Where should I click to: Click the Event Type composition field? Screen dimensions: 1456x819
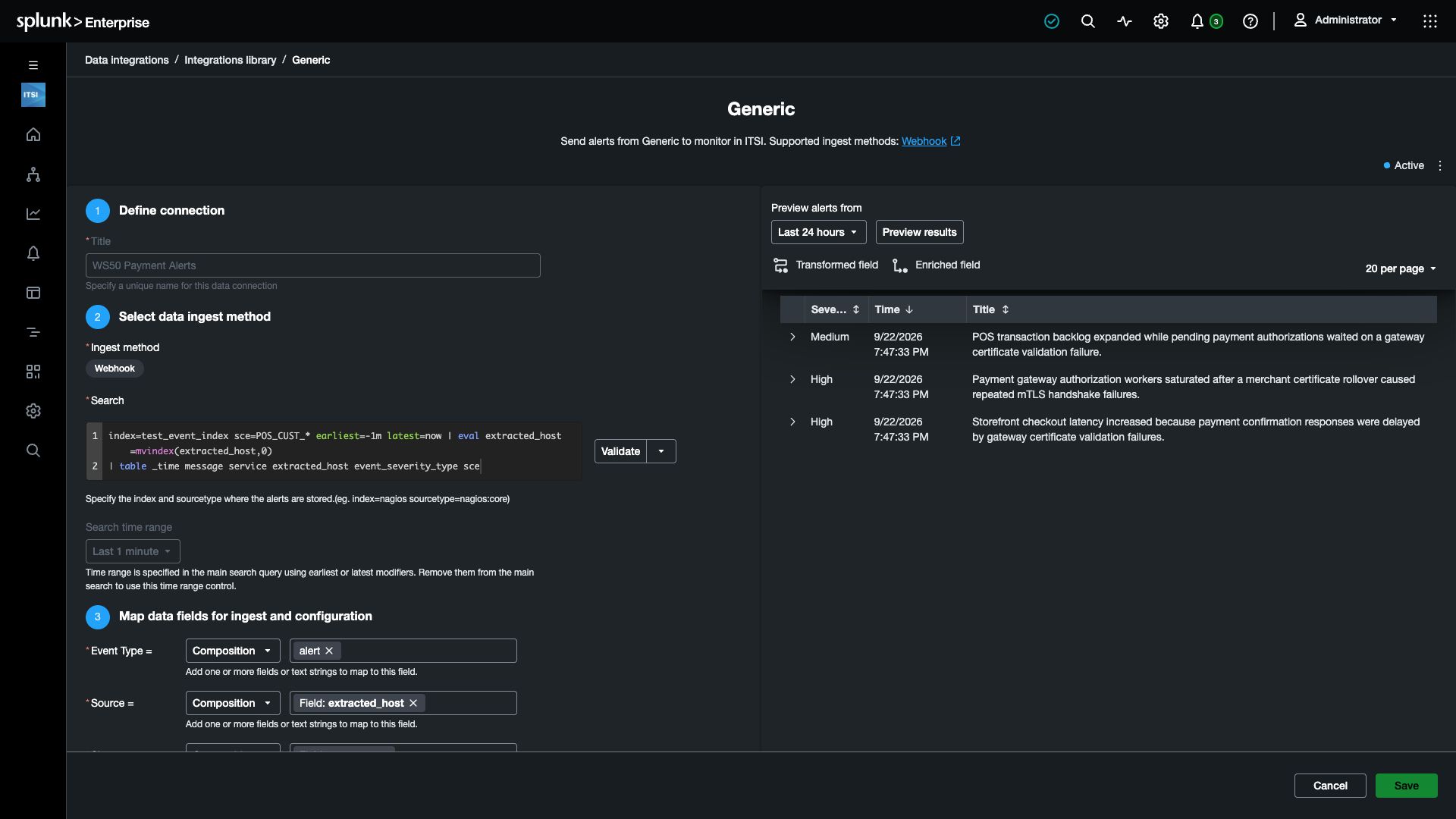(403, 651)
